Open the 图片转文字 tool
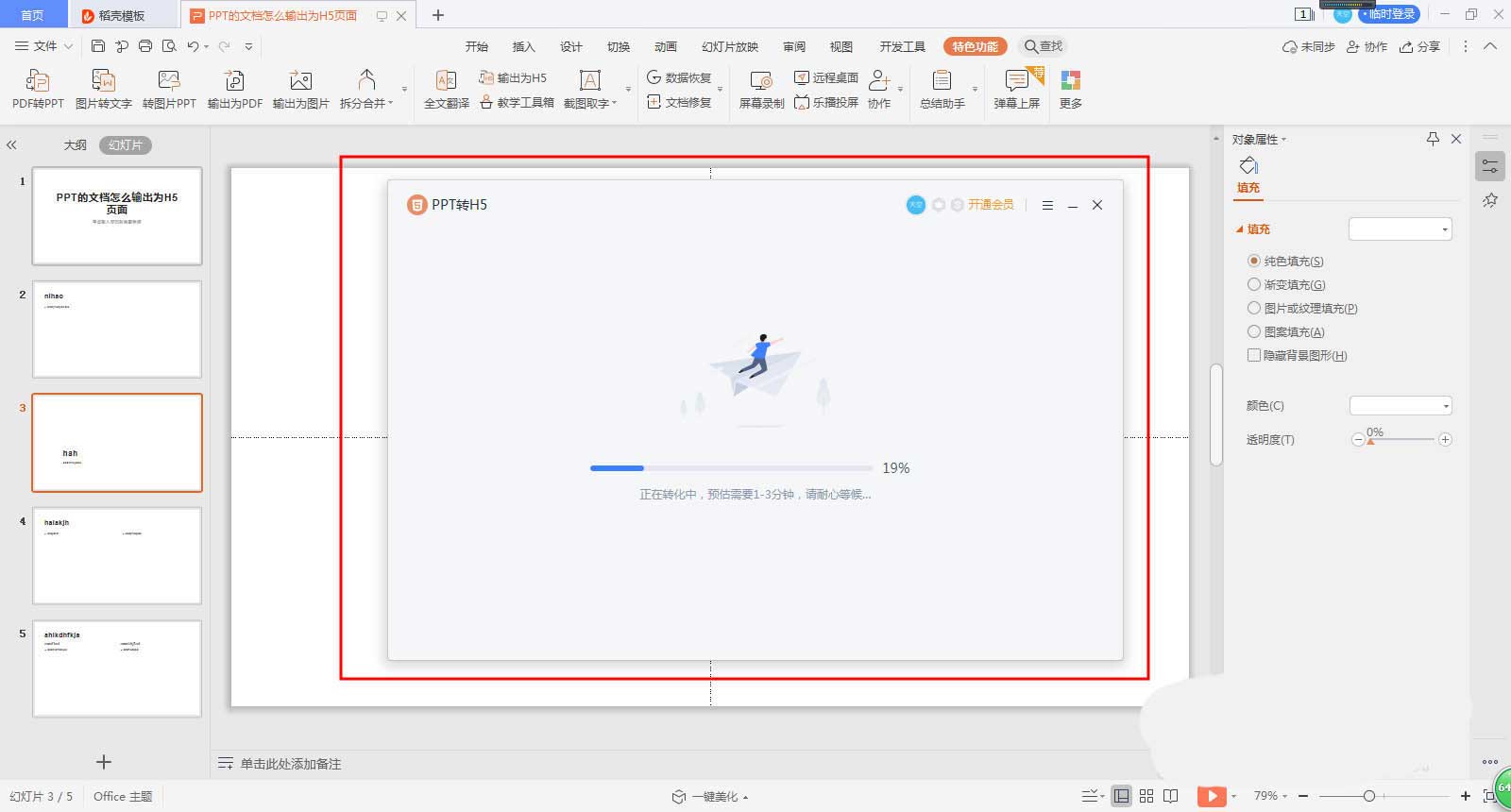The image size is (1511, 812). click(104, 90)
